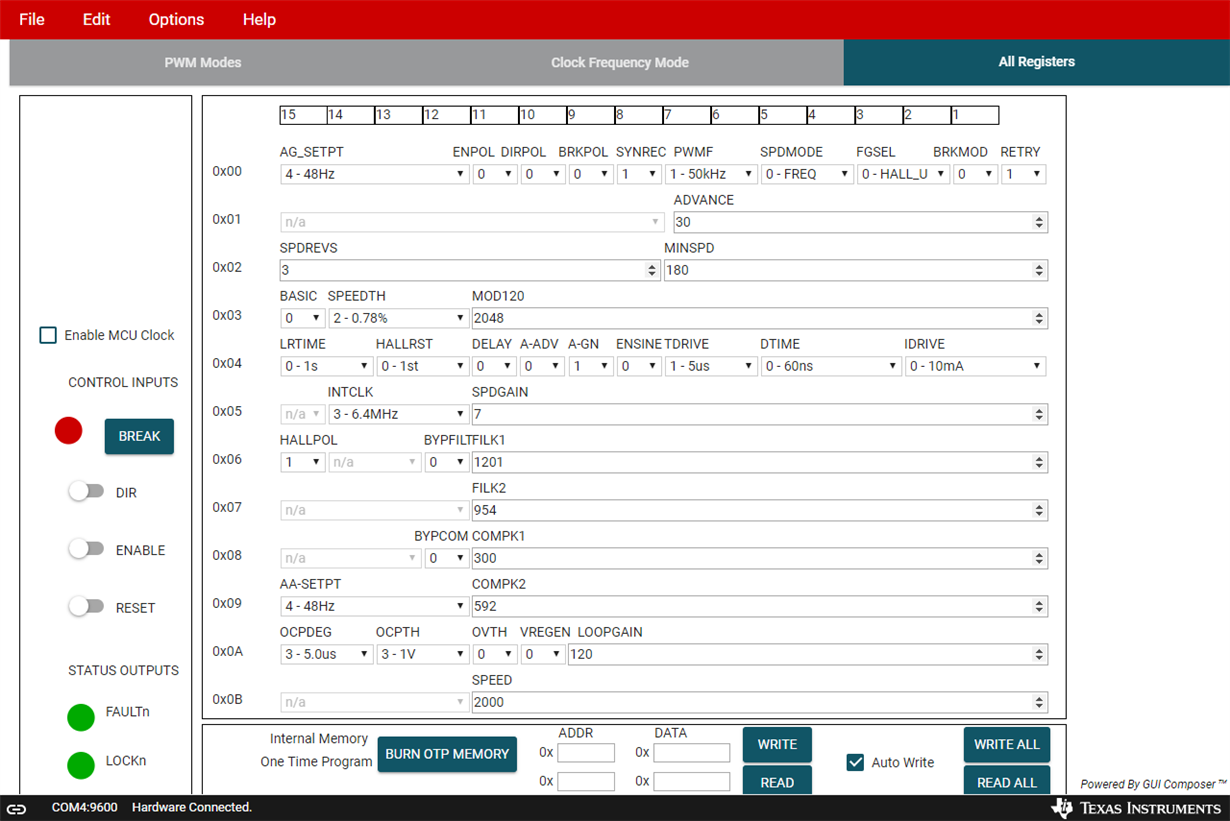Expand the DIRPOL dropdown
The image size is (1230, 821).
coord(543,174)
